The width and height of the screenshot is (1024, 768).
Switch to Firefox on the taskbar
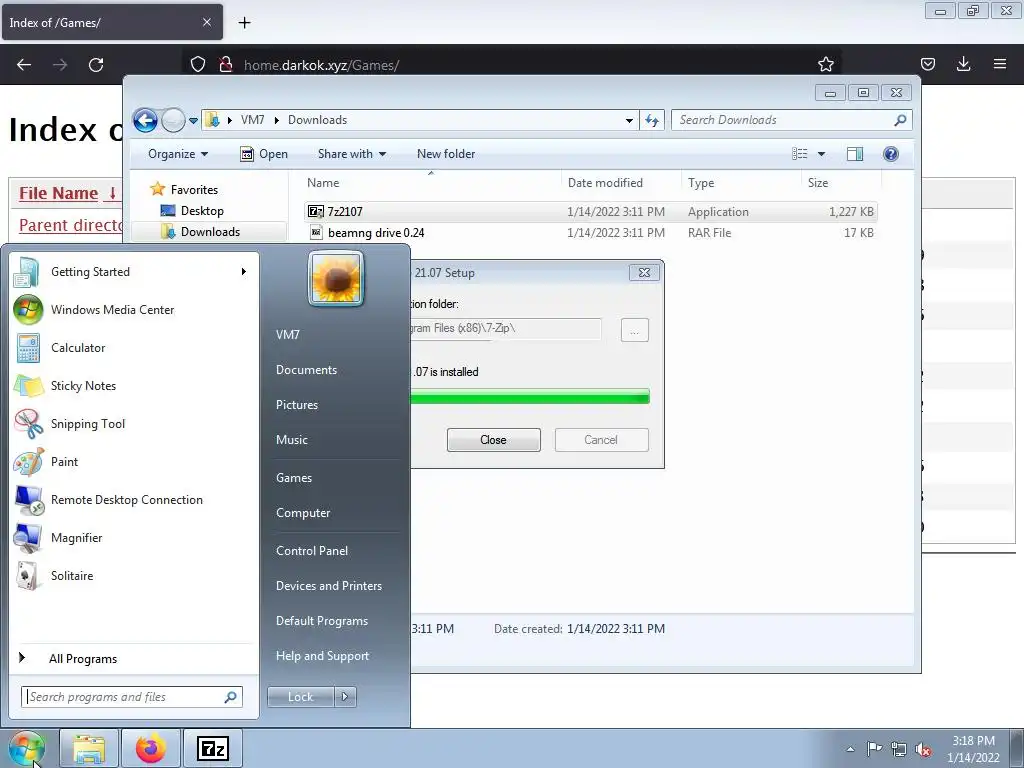pyautogui.click(x=150, y=748)
